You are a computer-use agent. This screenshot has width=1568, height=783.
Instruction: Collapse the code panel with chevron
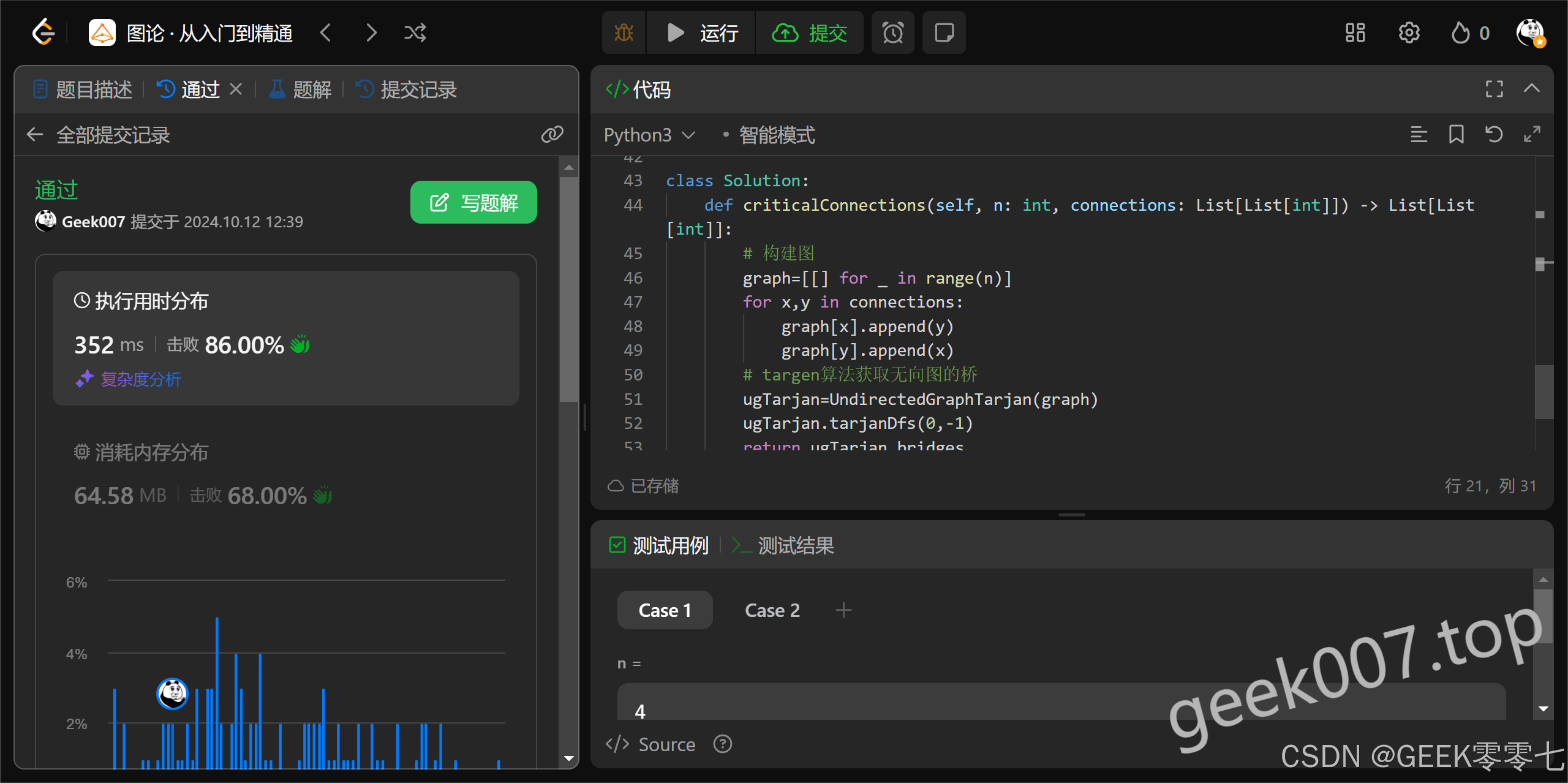(x=1531, y=89)
